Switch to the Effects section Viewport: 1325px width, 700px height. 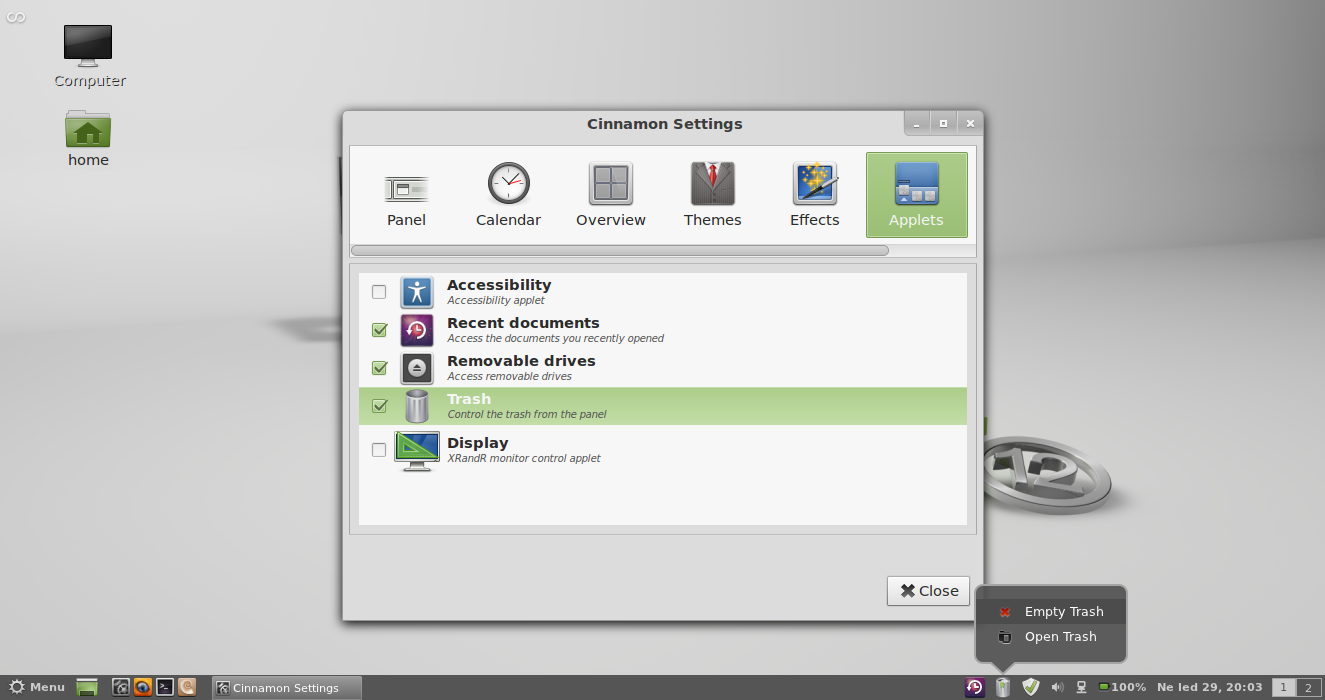click(x=814, y=195)
